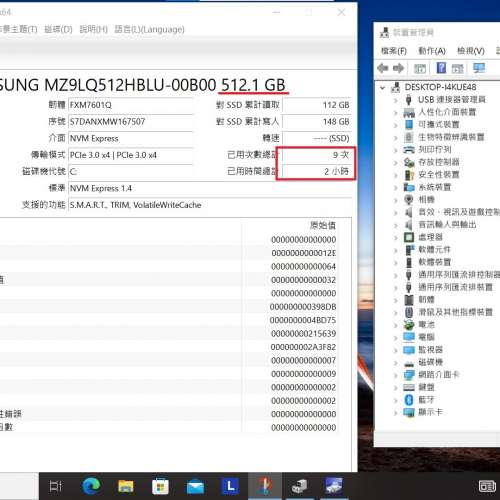Click the firmware field FXM7601Q
The image size is (500, 500).
pyautogui.click(x=131, y=105)
